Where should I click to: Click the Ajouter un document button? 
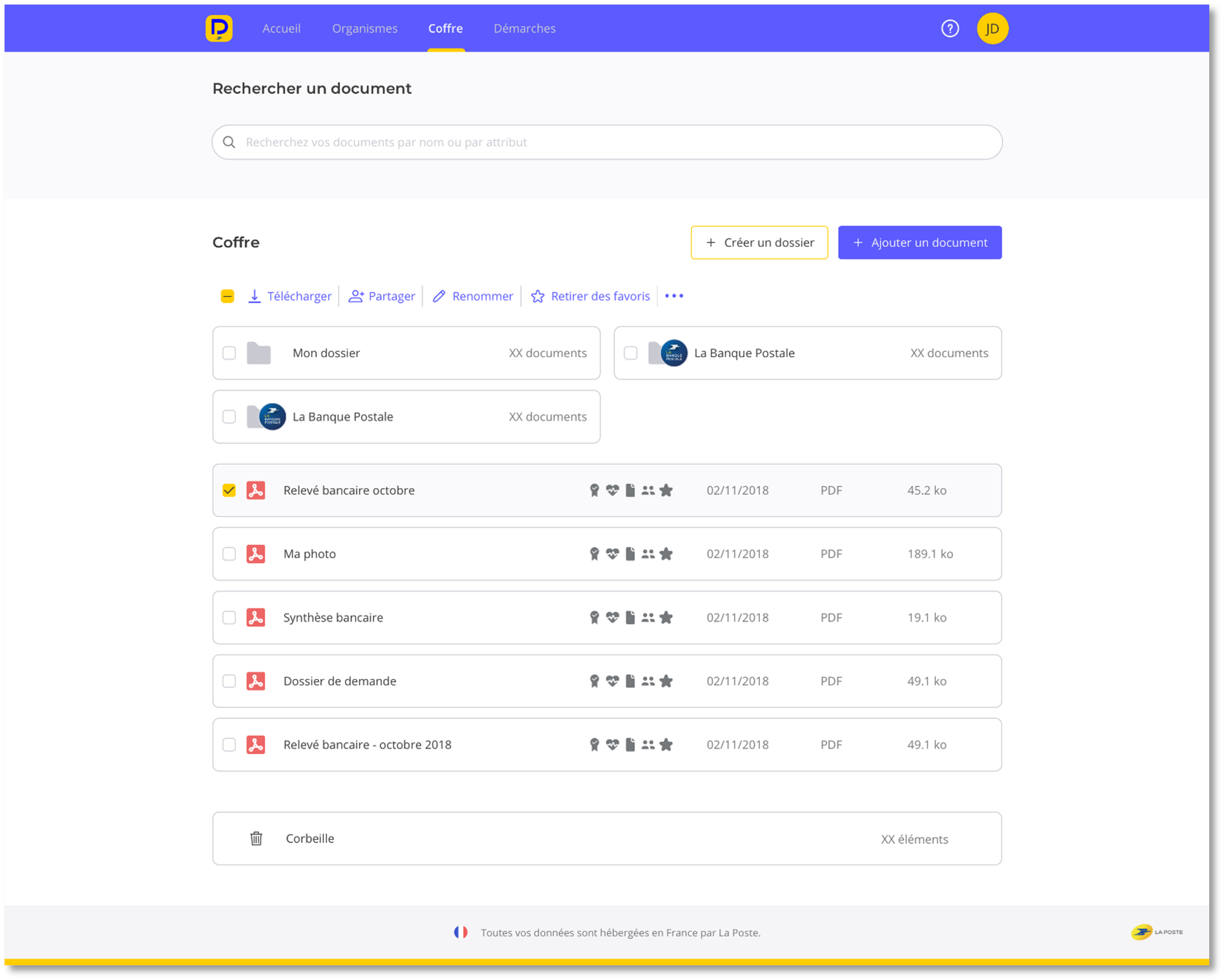(x=919, y=242)
